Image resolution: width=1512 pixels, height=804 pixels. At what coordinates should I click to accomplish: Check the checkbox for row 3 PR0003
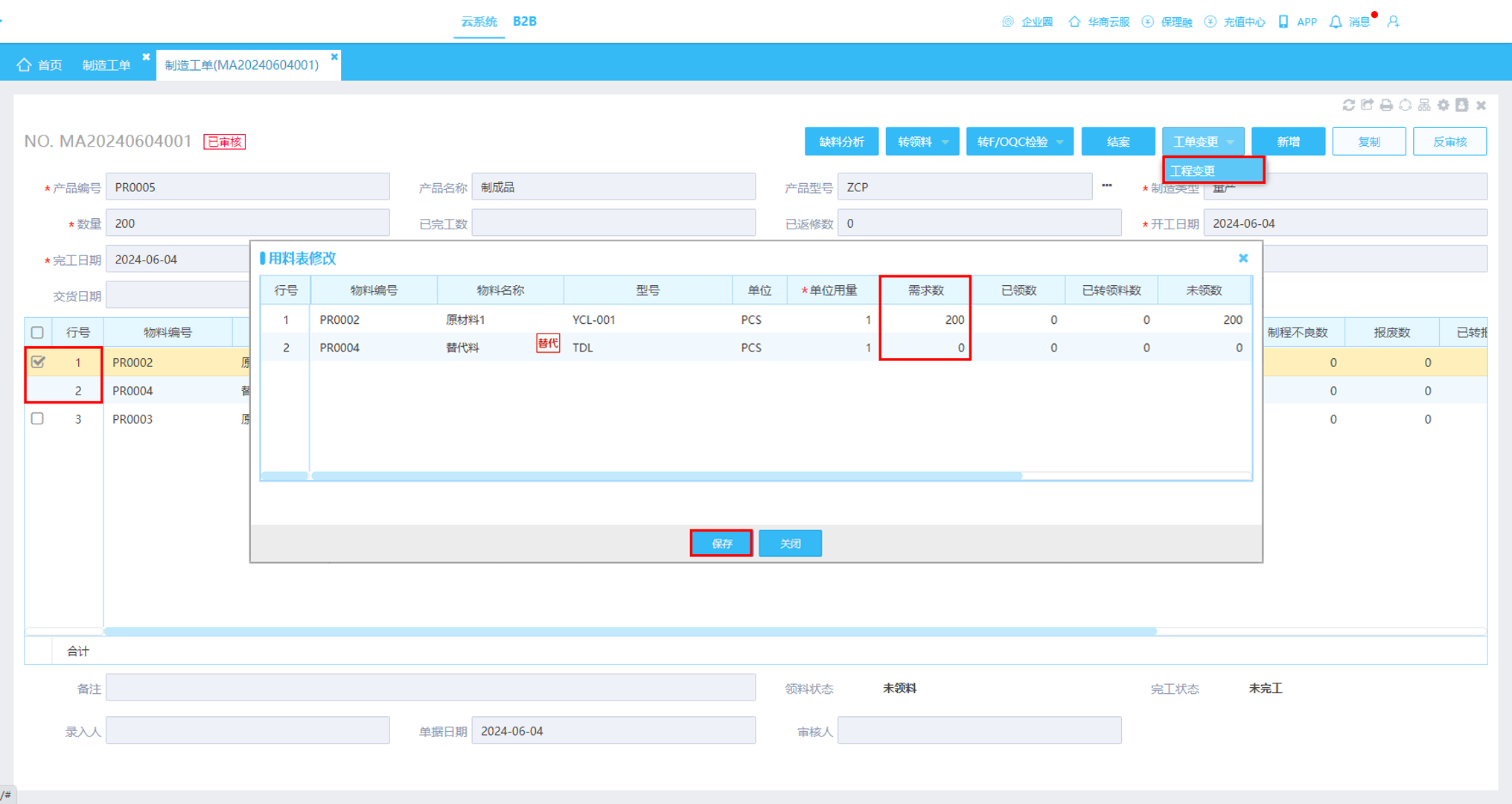pyautogui.click(x=37, y=418)
